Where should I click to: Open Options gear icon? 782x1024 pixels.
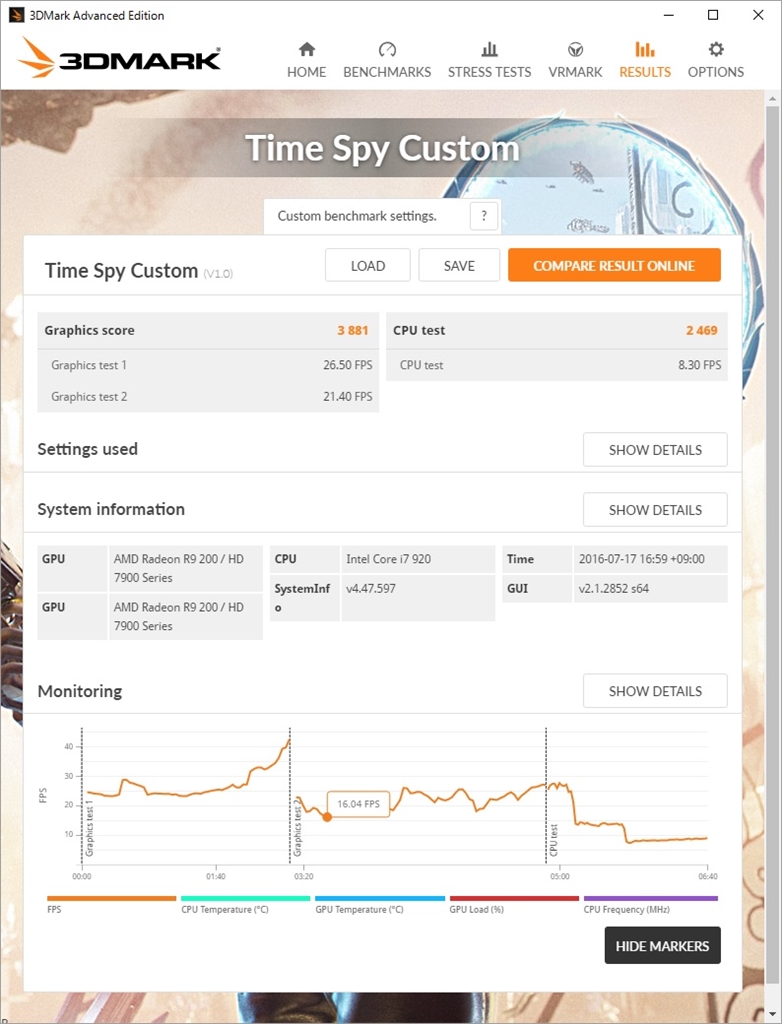coord(716,49)
